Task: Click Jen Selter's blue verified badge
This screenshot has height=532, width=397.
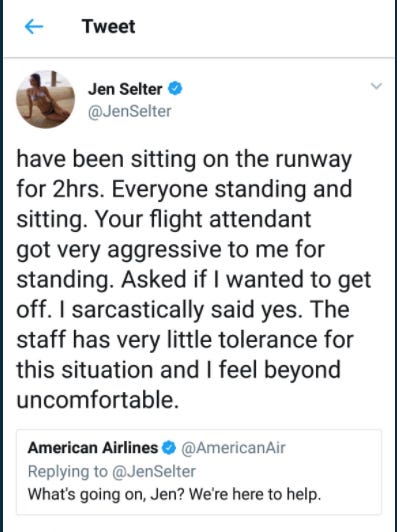Action: pyautogui.click(x=176, y=89)
